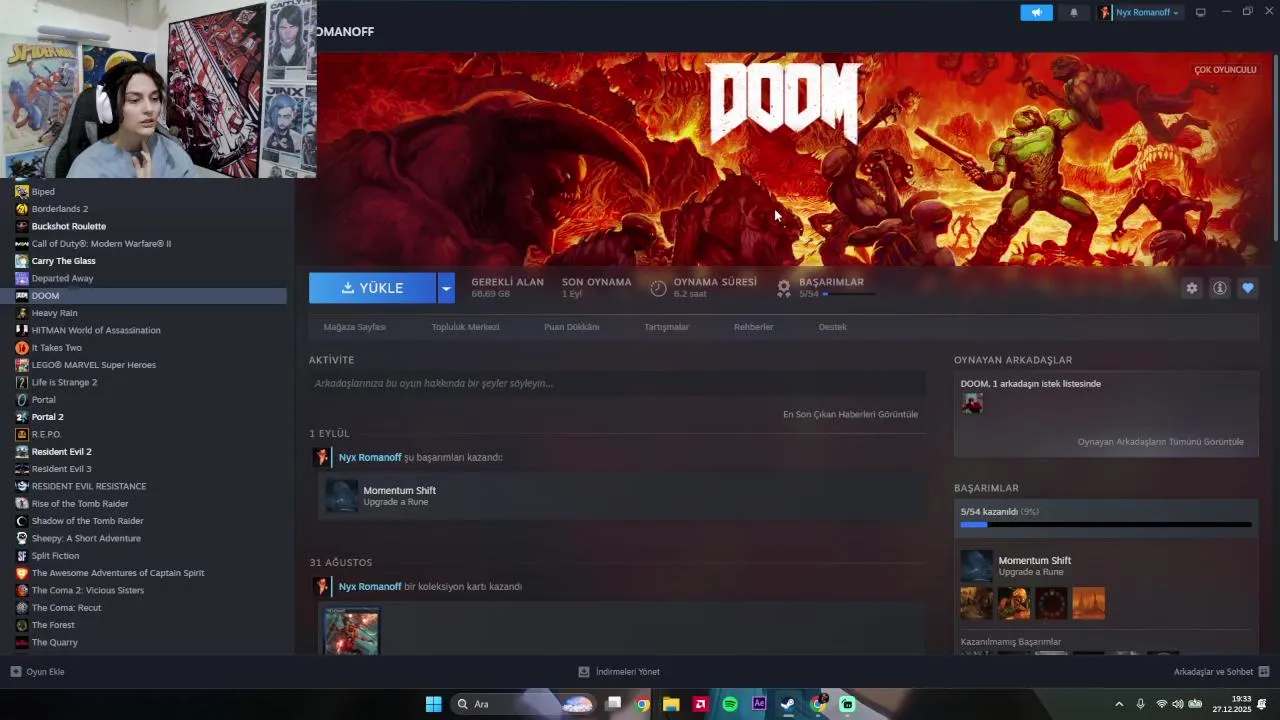Click the playtime clock icon
This screenshot has width=1280, height=720.
coord(658,288)
